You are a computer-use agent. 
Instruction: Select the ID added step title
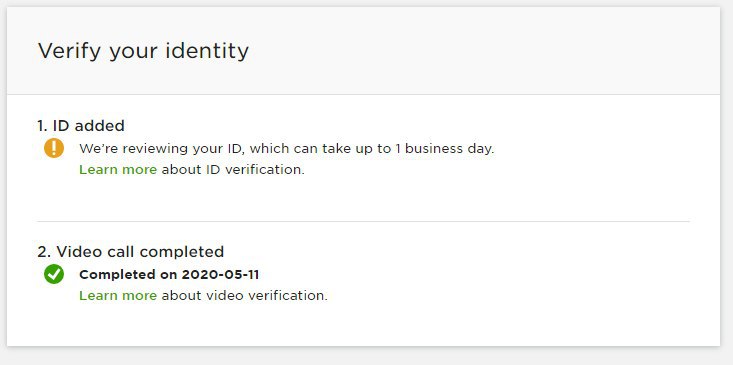pos(81,126)
